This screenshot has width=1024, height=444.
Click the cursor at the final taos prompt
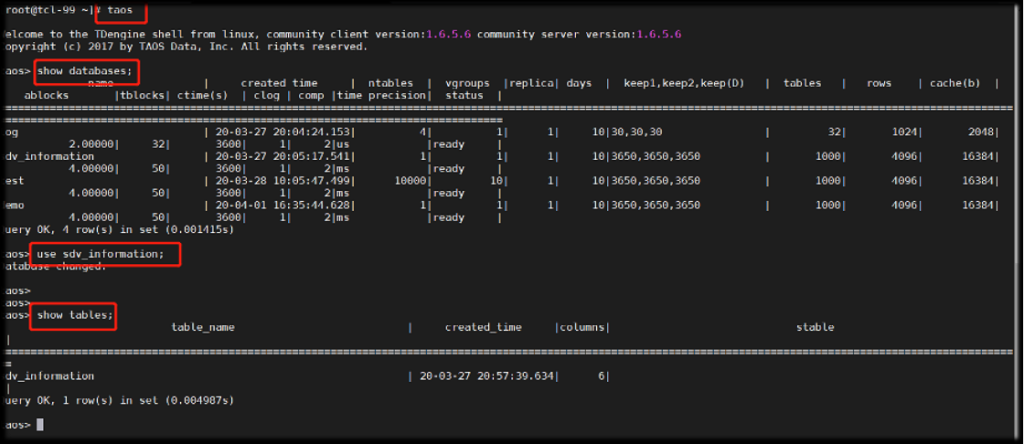(x=40, y=425)
